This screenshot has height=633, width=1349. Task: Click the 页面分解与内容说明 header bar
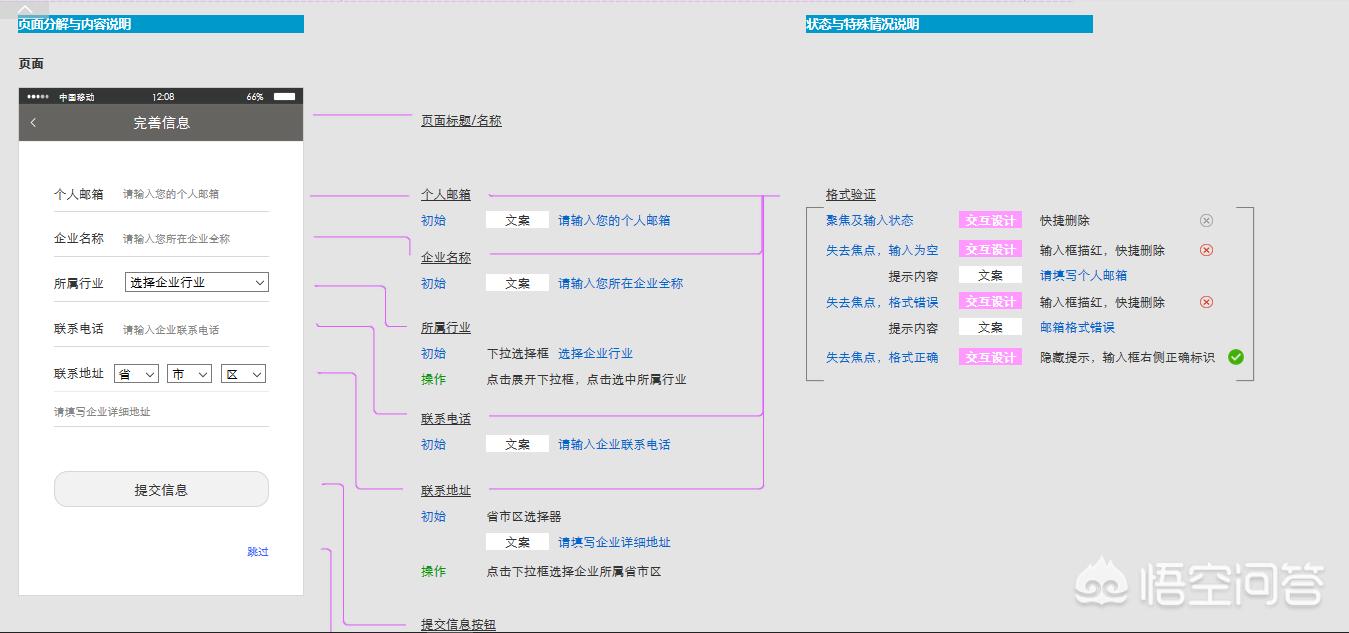[161, 24]
